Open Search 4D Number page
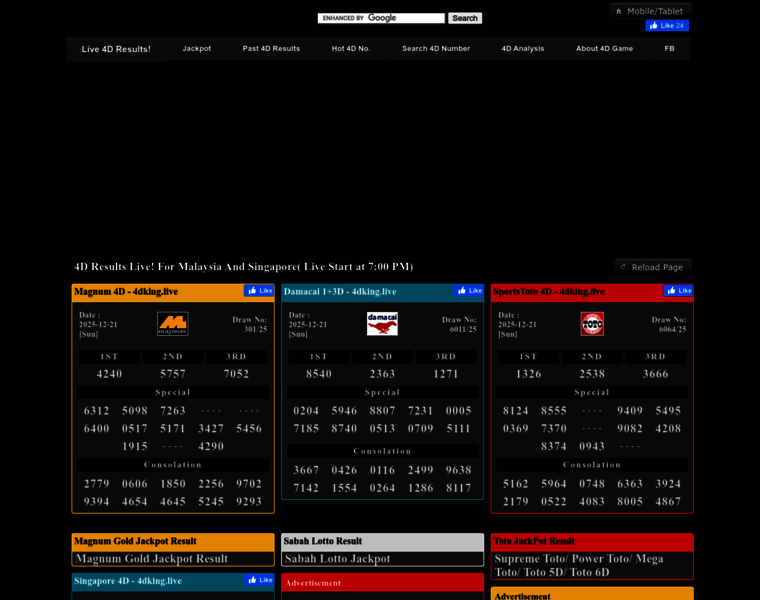 click(436, 48)
